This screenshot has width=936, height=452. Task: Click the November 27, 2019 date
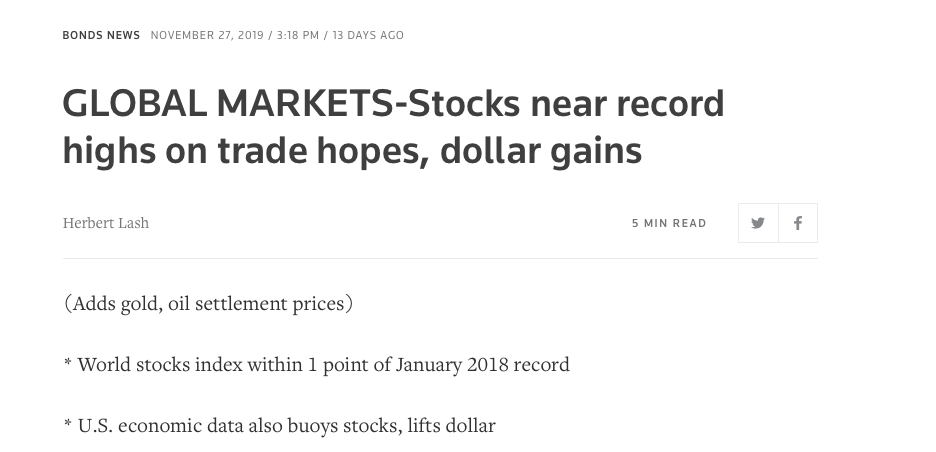pos(207,35)
